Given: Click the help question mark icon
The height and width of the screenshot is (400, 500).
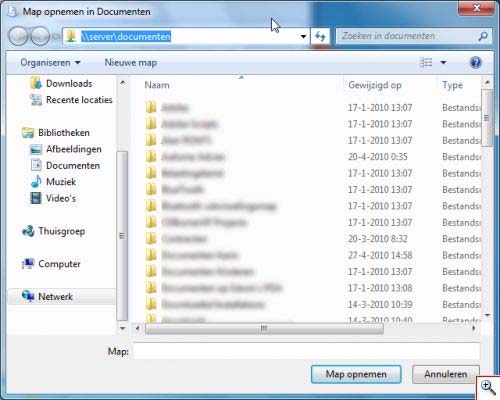Looking at the screenshot, I should click(x=475, y=62).
